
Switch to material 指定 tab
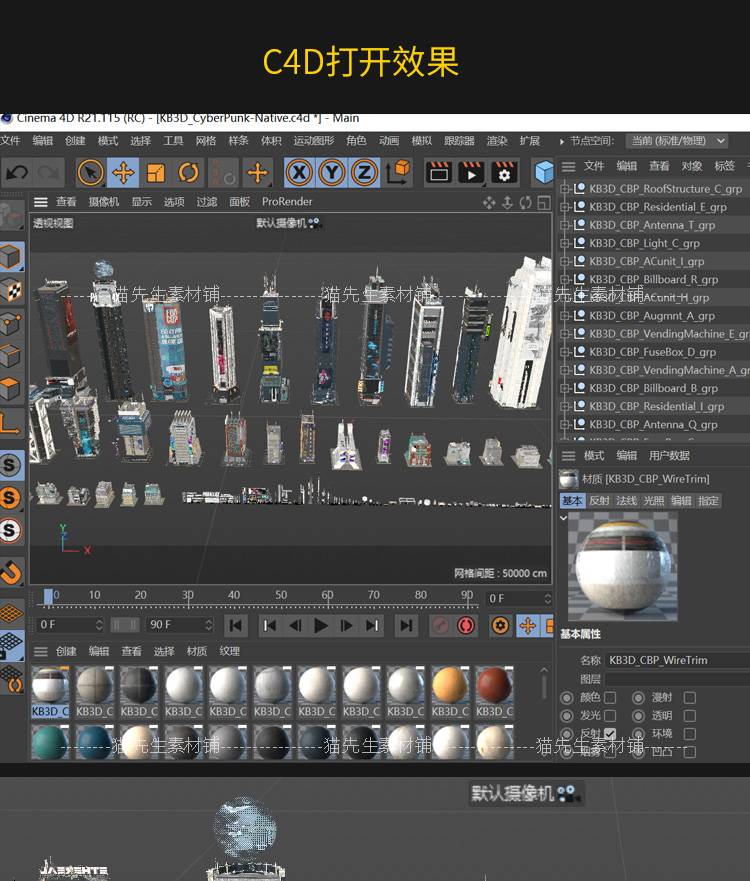708,500
